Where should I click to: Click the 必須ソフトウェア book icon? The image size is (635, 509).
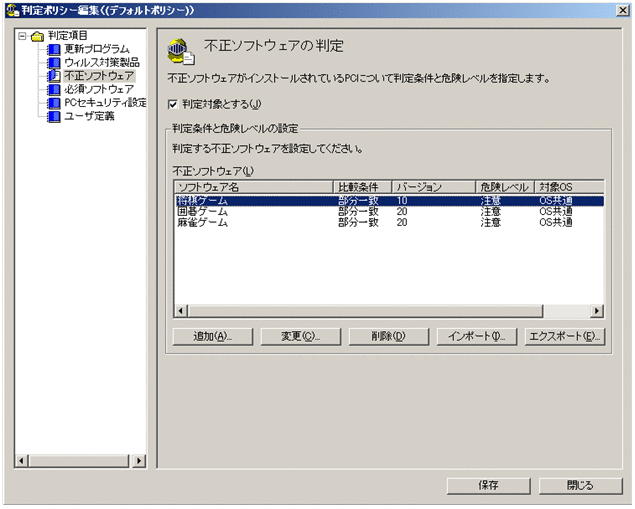click(x=54, y=89)
